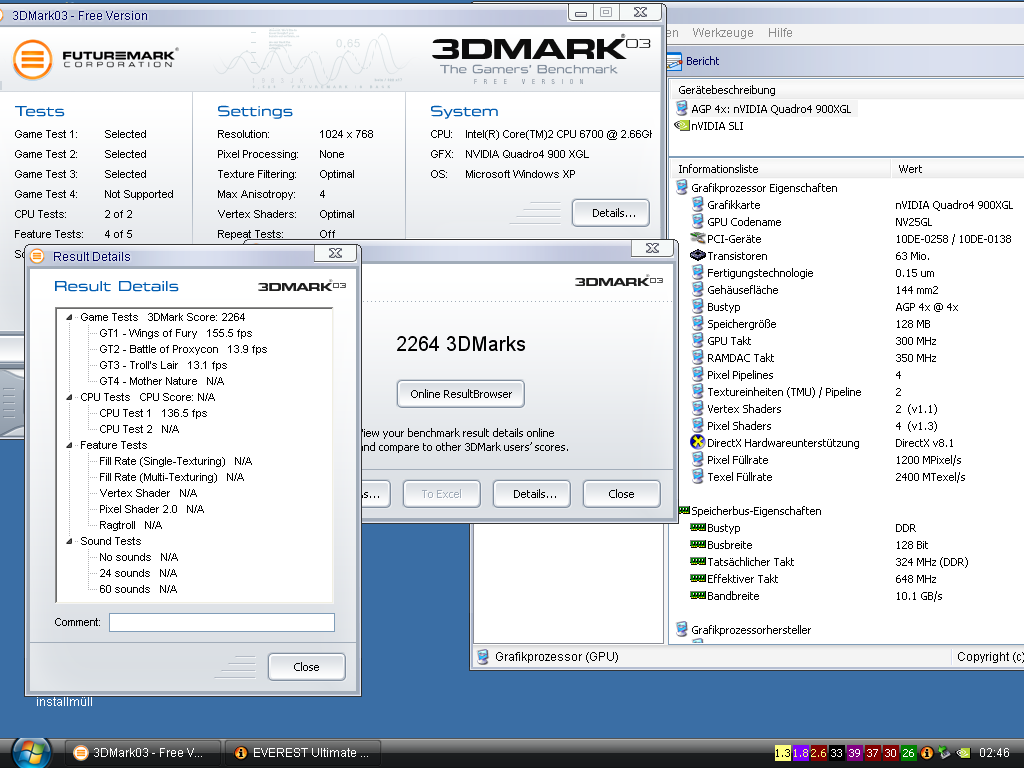Click the EVEREST info tray icon
This screenshot has width=1024, height=768.
click(x=926, y=753)
